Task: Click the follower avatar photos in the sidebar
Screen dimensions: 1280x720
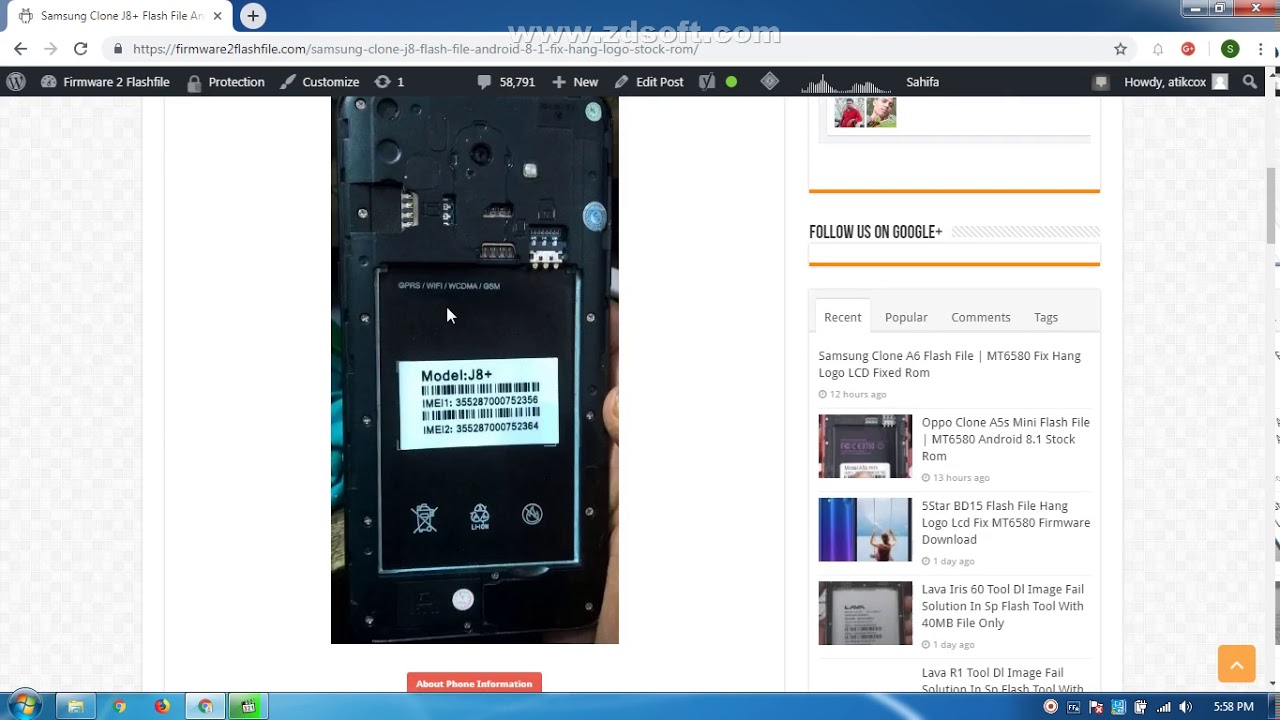Action: click(865, 112)
